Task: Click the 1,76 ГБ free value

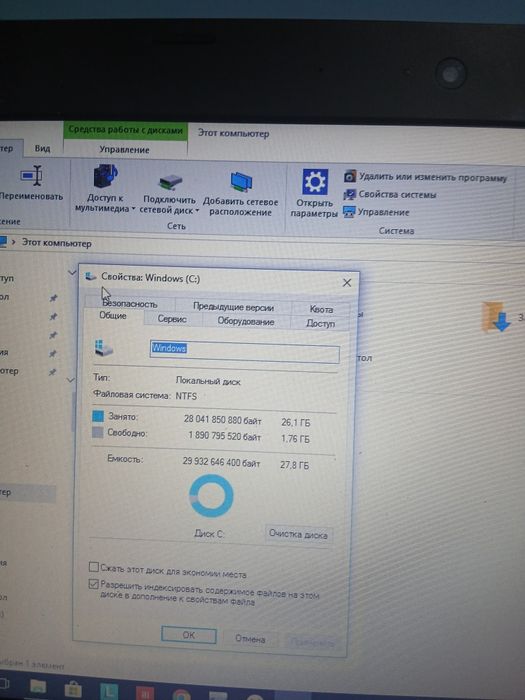Action: 295,438
